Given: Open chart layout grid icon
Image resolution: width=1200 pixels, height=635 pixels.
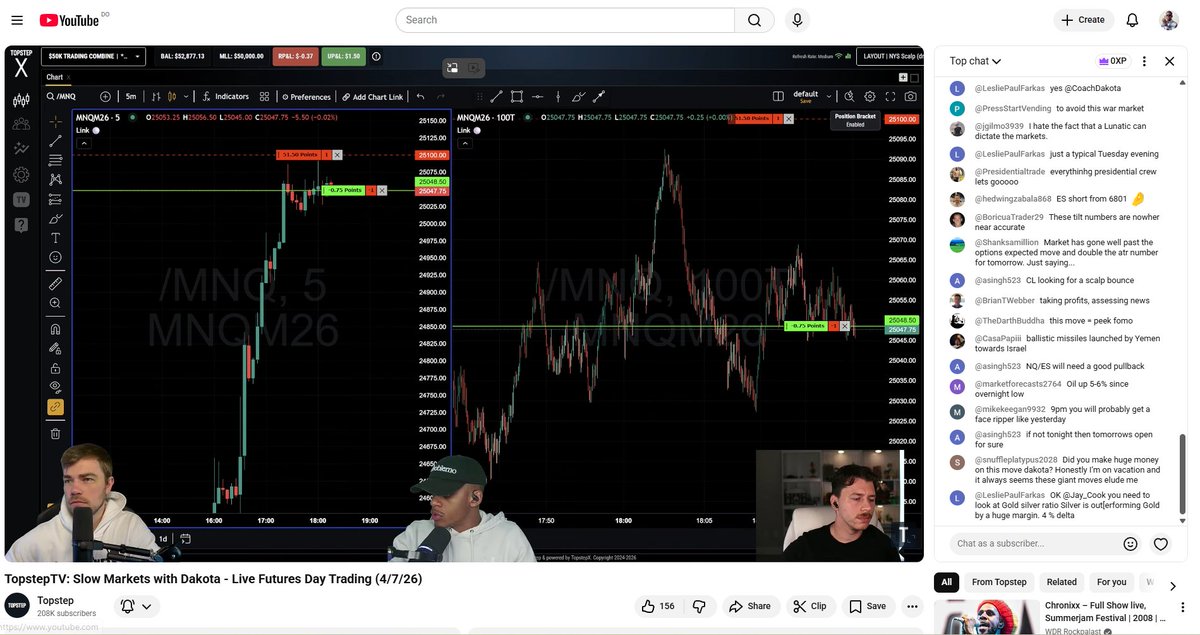Looking at the screenshot, I should pyautogui.click(x=264, y=97).
